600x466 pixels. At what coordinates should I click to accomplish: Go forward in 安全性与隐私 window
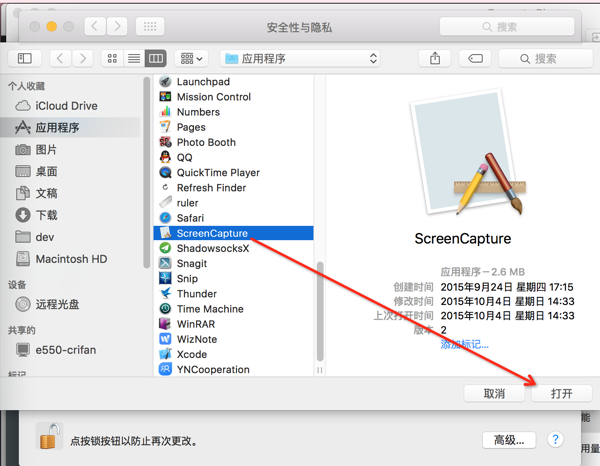[117, 26]
